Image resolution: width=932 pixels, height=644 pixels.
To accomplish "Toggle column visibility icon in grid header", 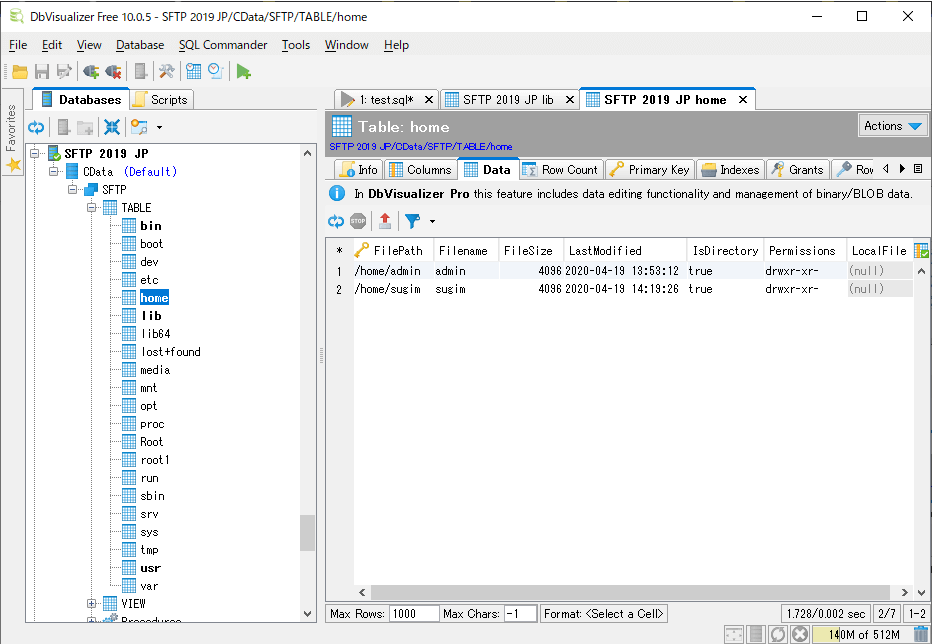I will click(921, 251).
